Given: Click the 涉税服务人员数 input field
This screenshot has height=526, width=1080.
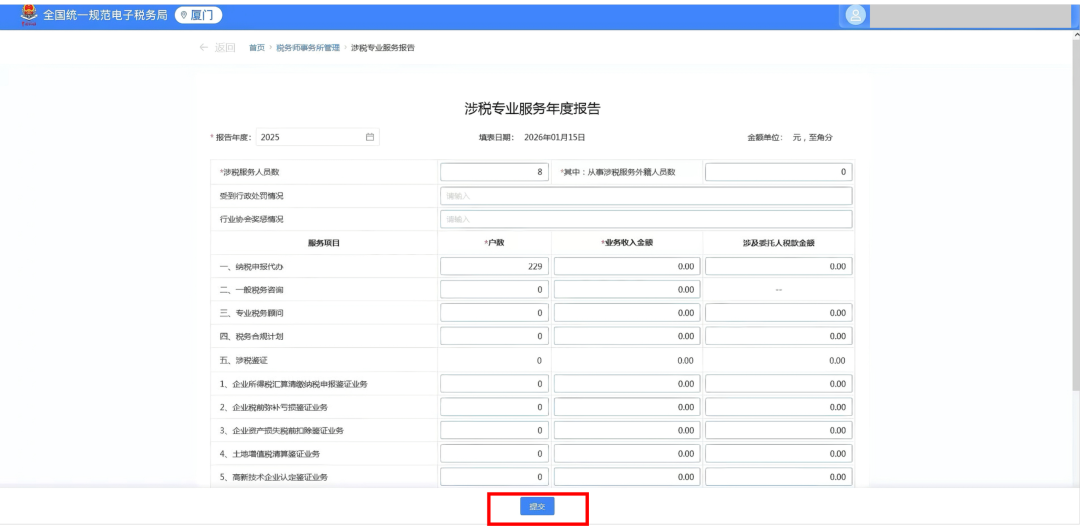Looking at the screenshot, I should (495, 172).
